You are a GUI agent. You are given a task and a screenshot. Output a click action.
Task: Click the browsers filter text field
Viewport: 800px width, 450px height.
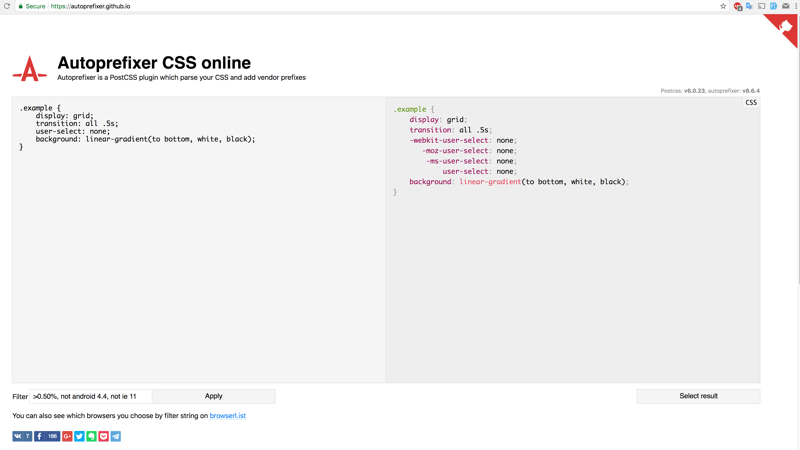click(x=90, y=396)
